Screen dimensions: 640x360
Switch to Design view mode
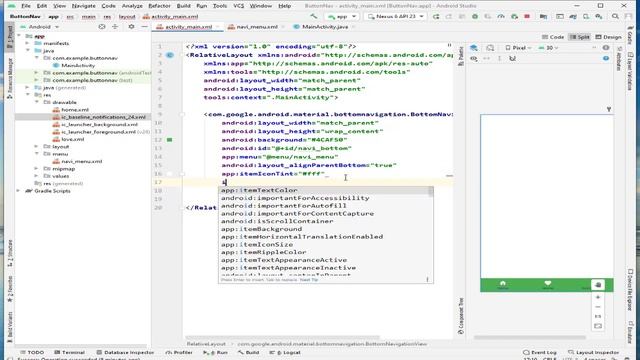pyautogui.click(x=608, y=37)
